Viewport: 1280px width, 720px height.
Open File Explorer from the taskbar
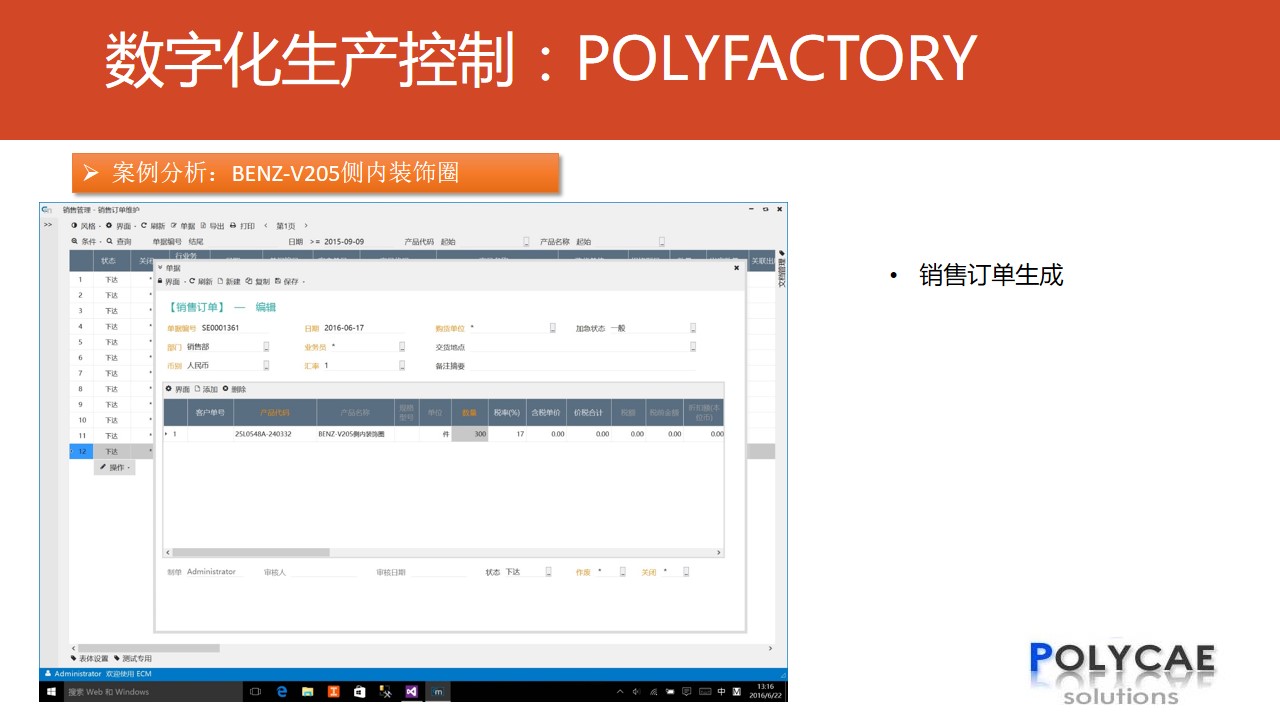point(308,691)
